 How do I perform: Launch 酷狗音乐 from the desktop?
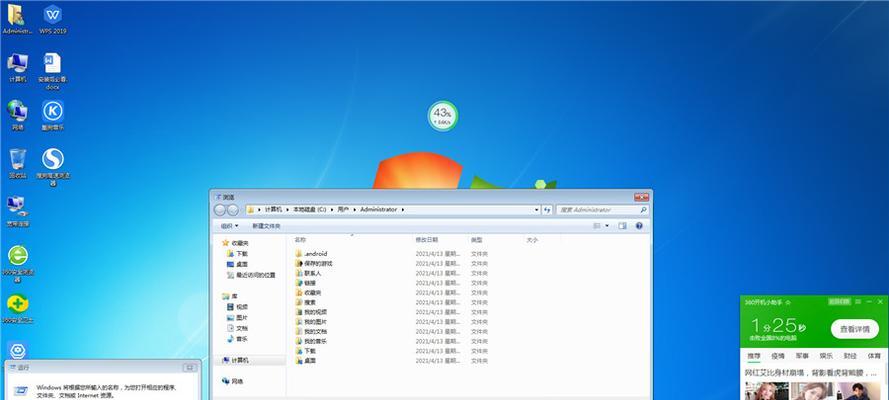tap(53, 116)
